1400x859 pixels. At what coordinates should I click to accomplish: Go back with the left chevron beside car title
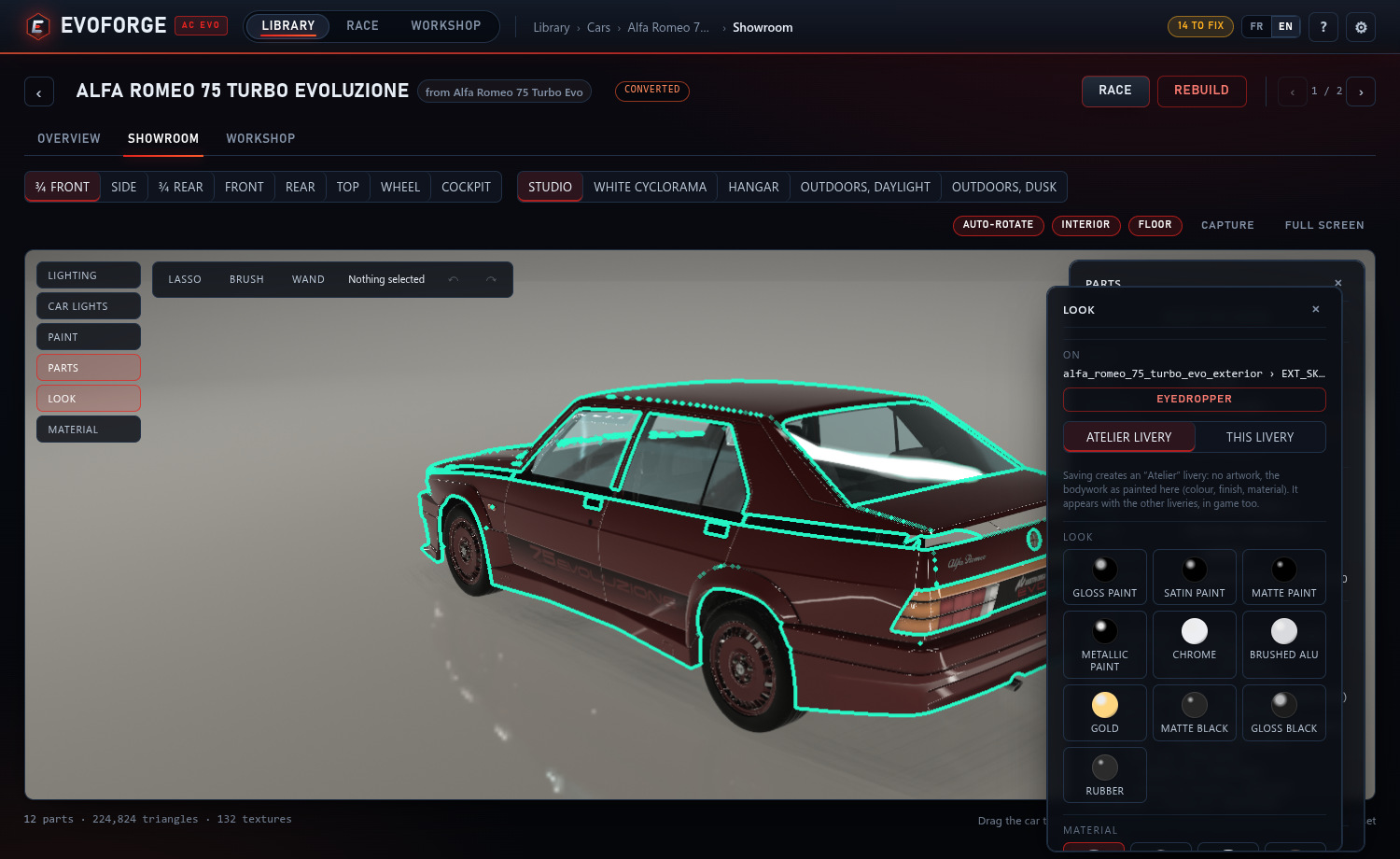(x=39, y=92)
